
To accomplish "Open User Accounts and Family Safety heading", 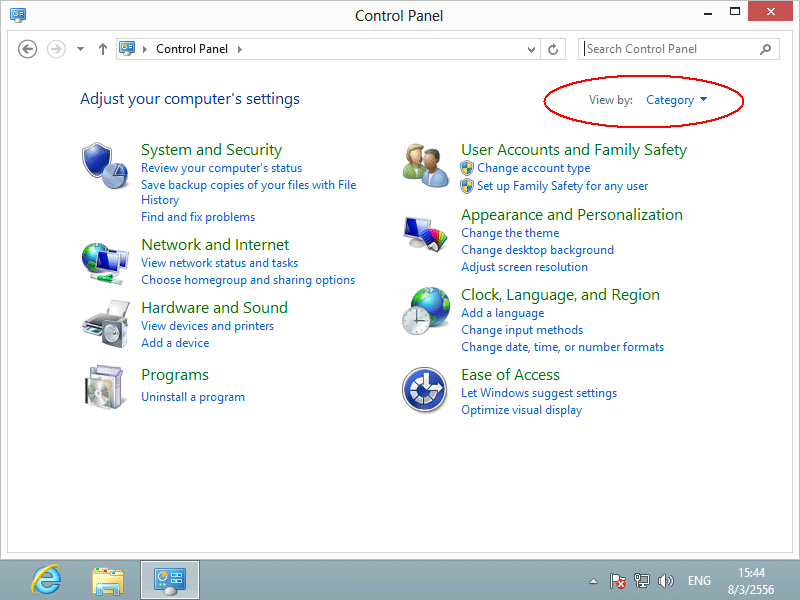I will click(574, 149).
